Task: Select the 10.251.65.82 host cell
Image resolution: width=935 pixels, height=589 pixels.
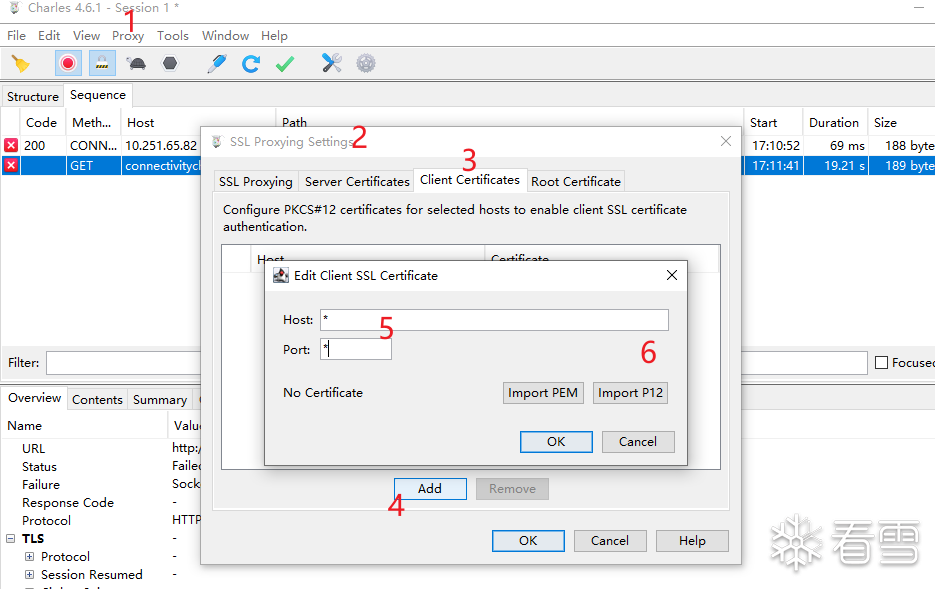Action: pyautogui.click(x=161, y=145)
